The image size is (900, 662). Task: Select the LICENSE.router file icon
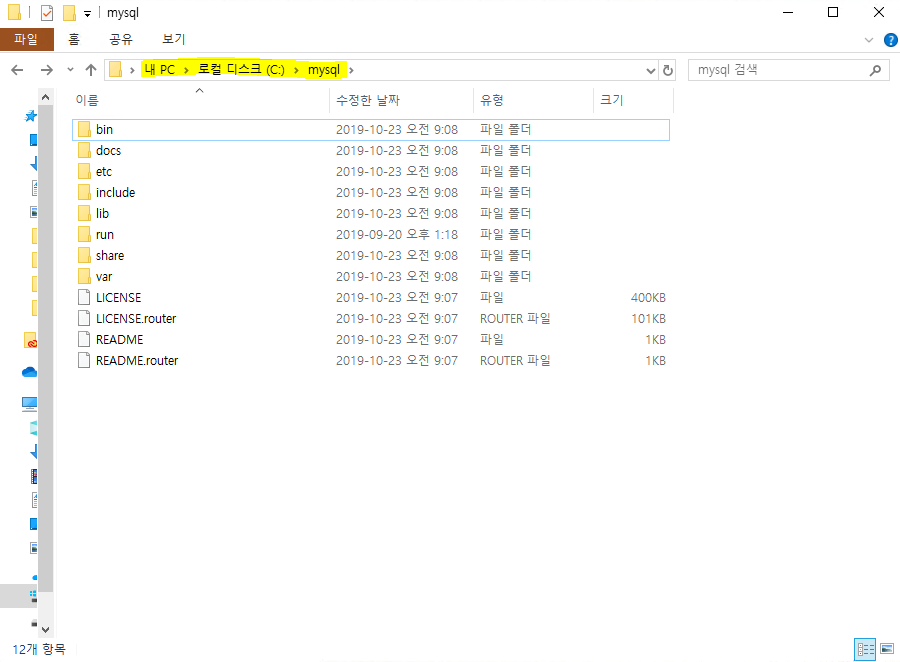pyautogui.click(x=84, y=319)
